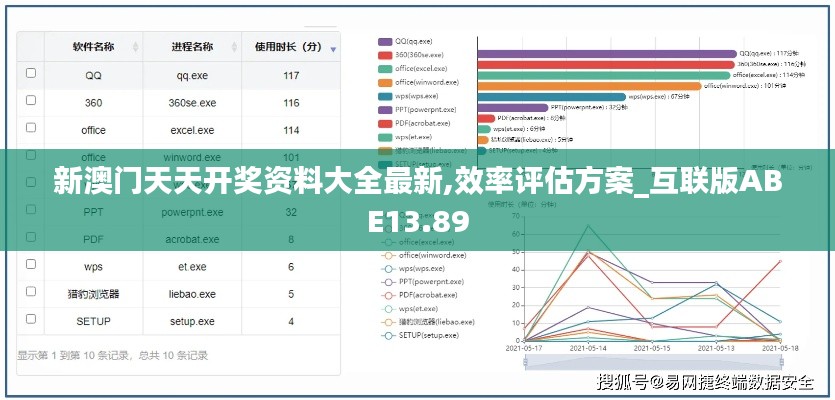
Task: Click the 360se.exe process cell
Action: [x=192, y=103]
